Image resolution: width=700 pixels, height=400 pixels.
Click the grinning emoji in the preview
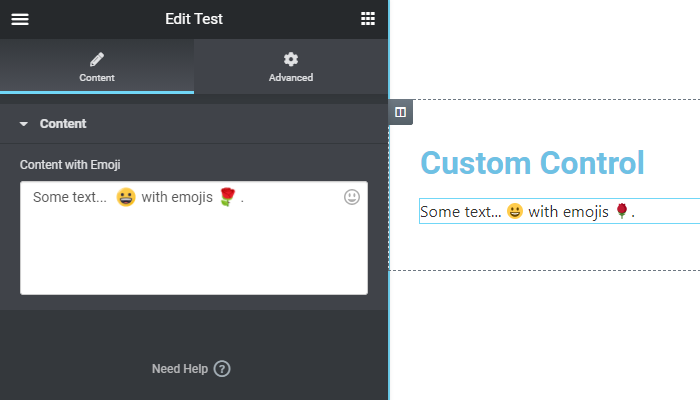point(515,211)
